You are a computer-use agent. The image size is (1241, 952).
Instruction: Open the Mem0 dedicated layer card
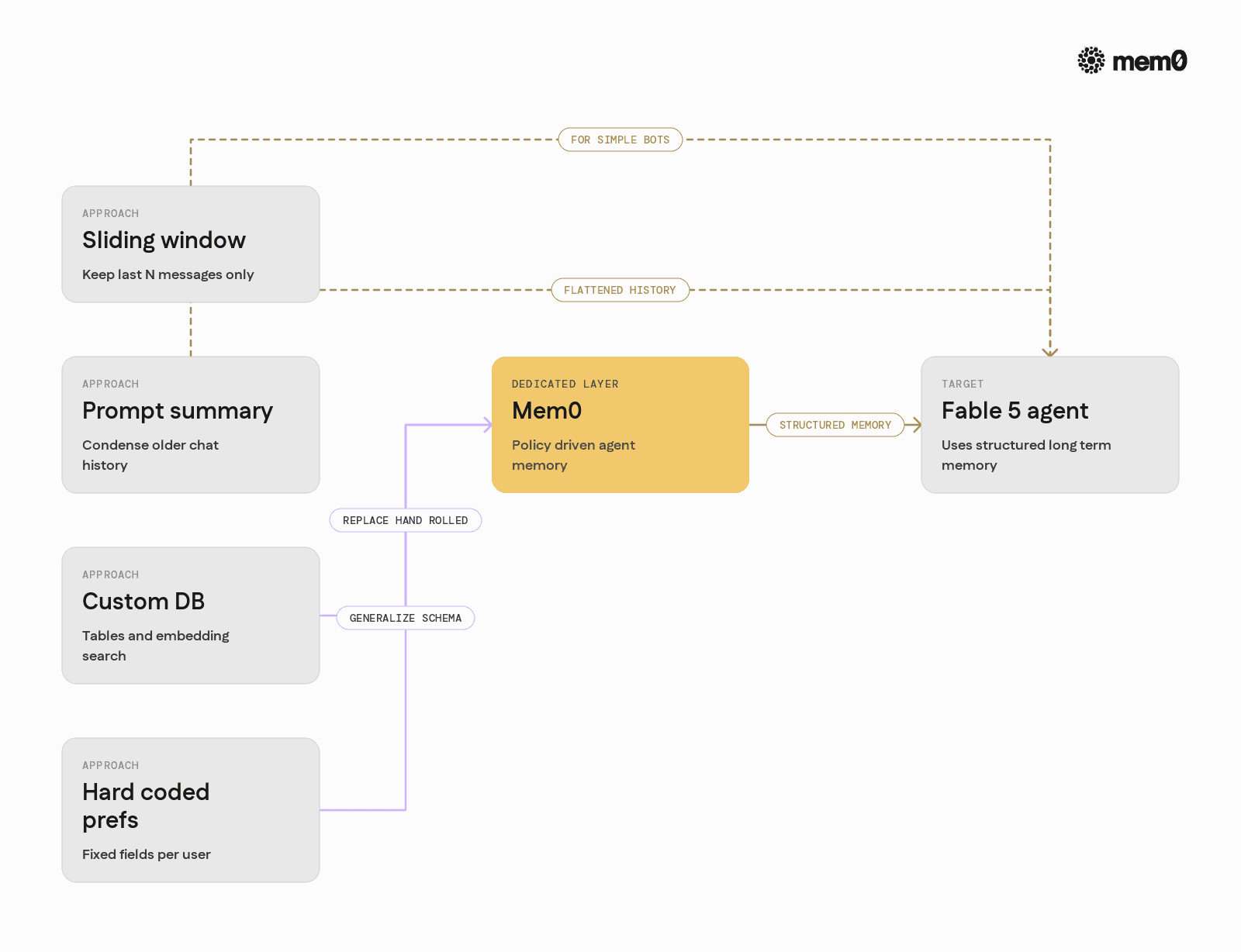click(620, 425)
